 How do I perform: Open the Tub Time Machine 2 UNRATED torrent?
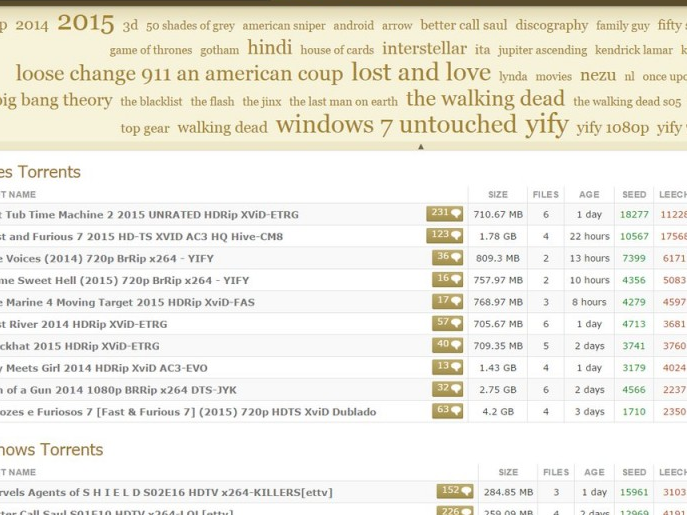pos(150,214)
